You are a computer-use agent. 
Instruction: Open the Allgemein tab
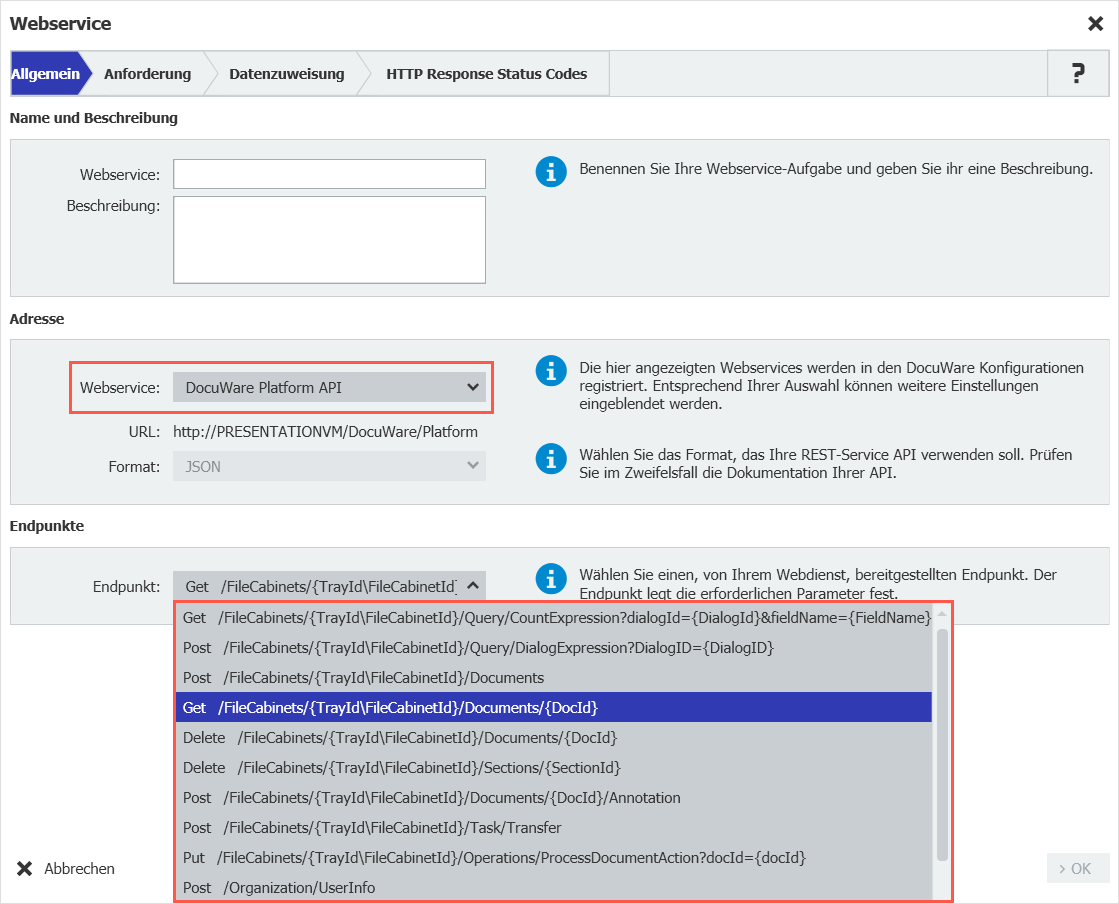(45, 74)
